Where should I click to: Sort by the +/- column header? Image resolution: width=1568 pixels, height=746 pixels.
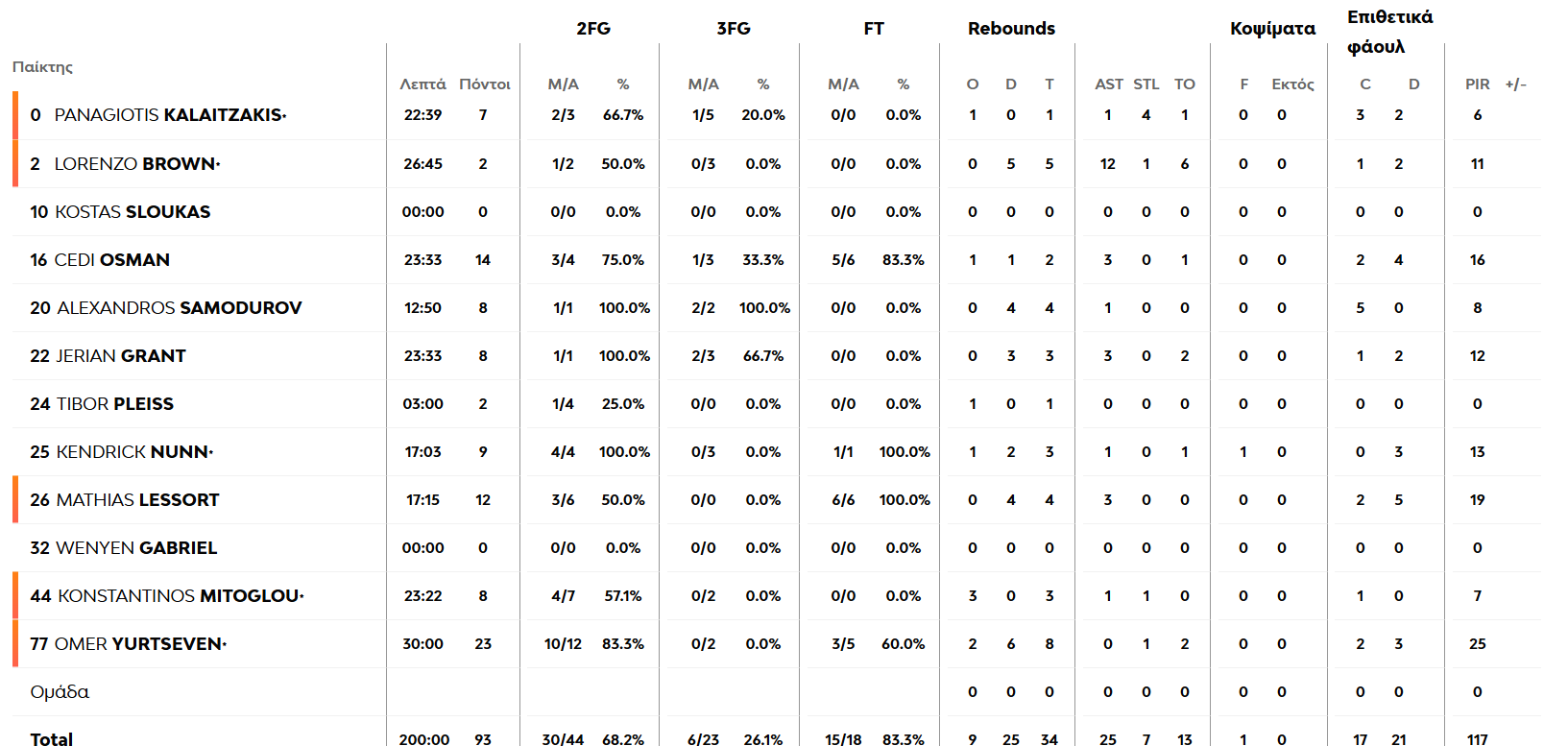pyautogui.click(x=1516, y=84)
